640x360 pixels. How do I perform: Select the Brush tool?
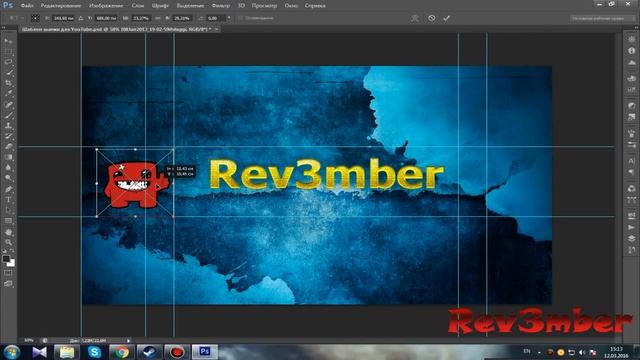[x=8, y=115]
